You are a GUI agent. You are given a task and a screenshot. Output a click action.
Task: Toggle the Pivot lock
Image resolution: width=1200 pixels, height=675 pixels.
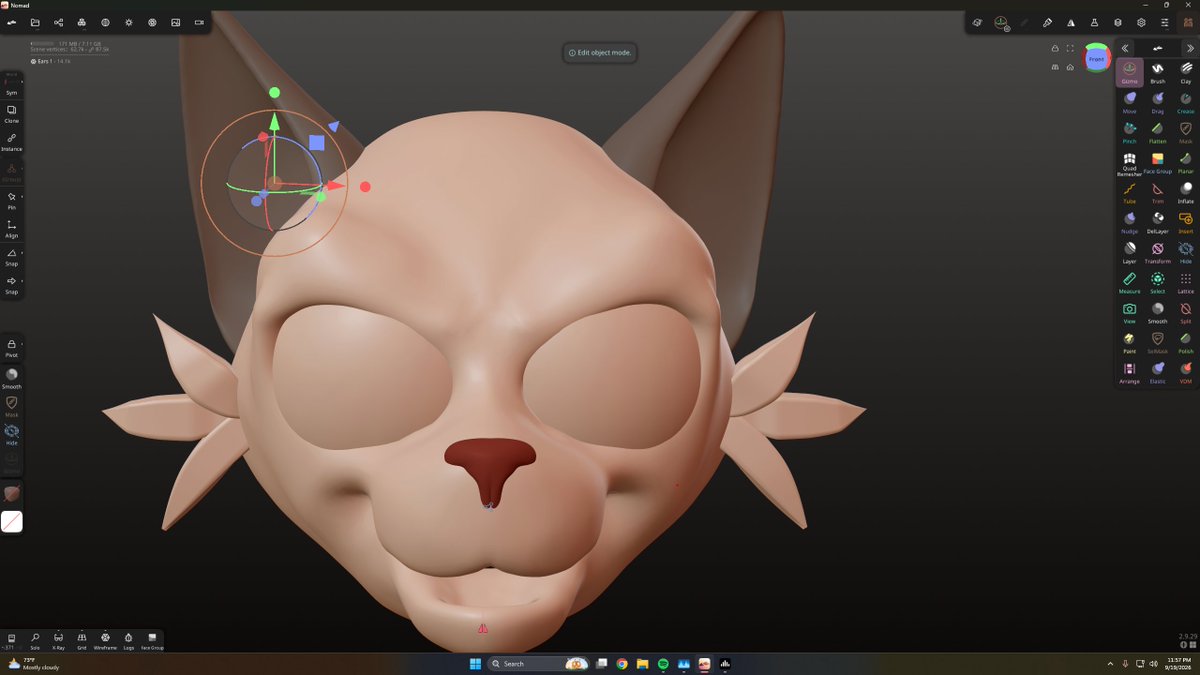click(12, 347)
